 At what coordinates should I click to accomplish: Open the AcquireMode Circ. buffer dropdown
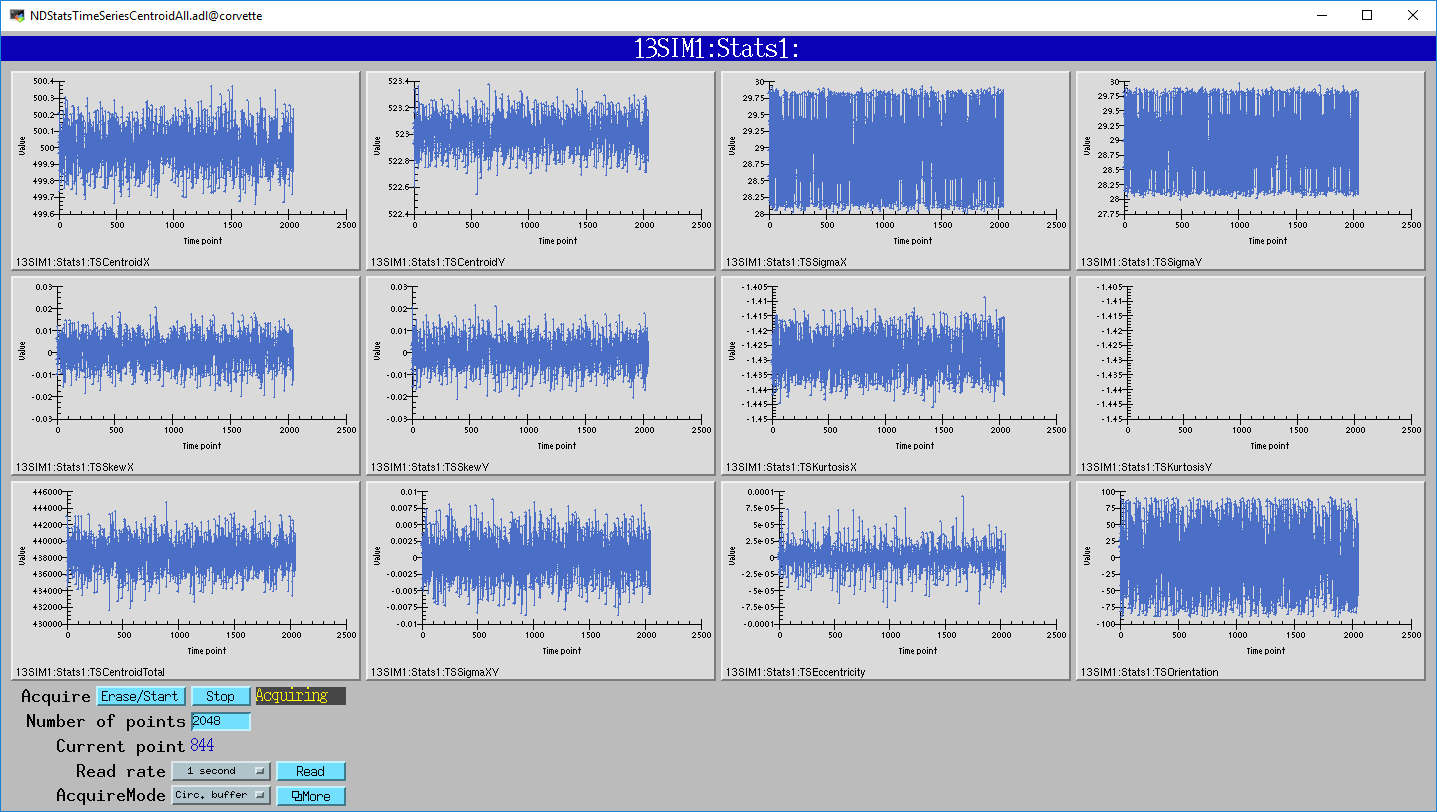click(x=221, y=796)
